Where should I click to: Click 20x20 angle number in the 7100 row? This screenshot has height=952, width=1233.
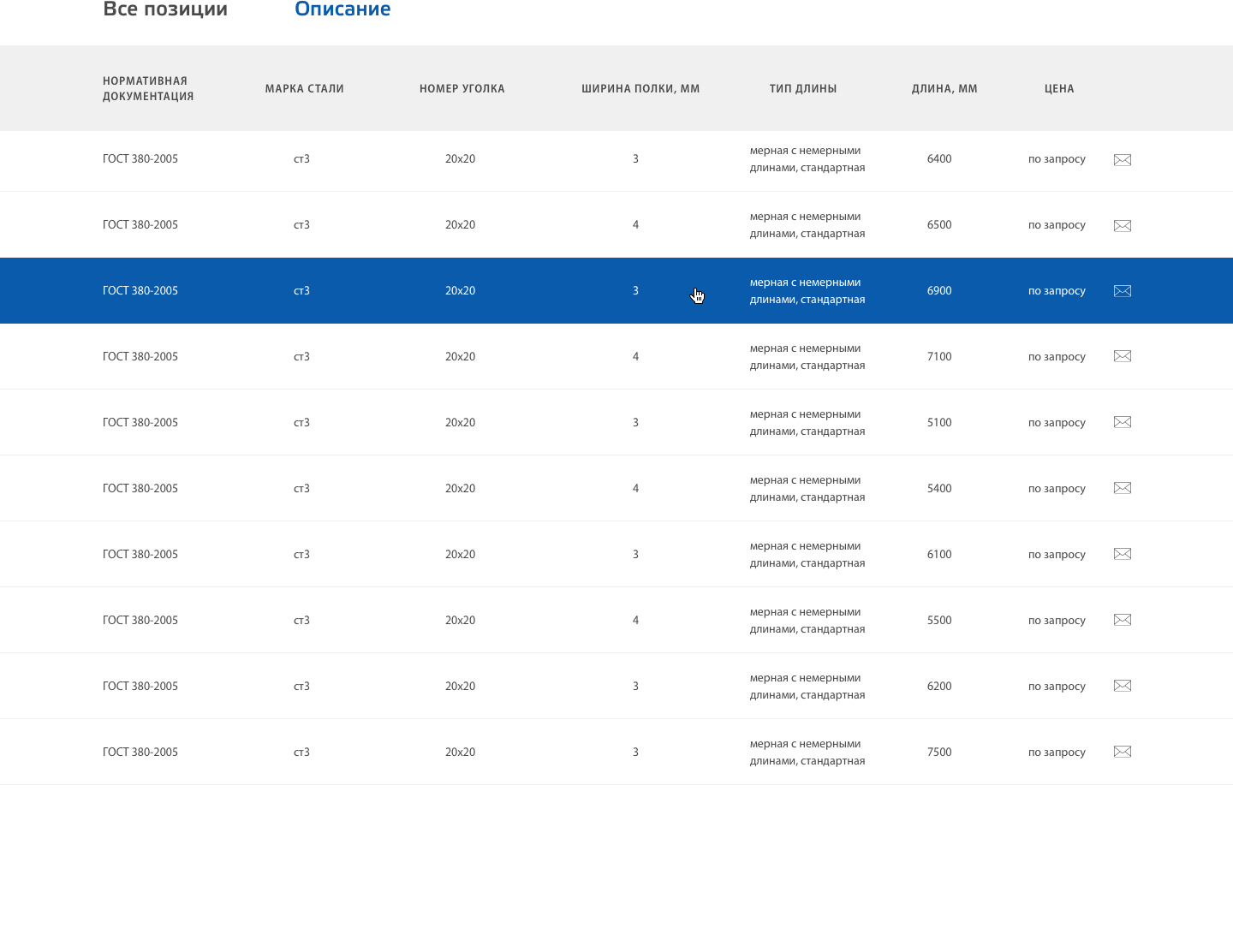coord(460,357)
